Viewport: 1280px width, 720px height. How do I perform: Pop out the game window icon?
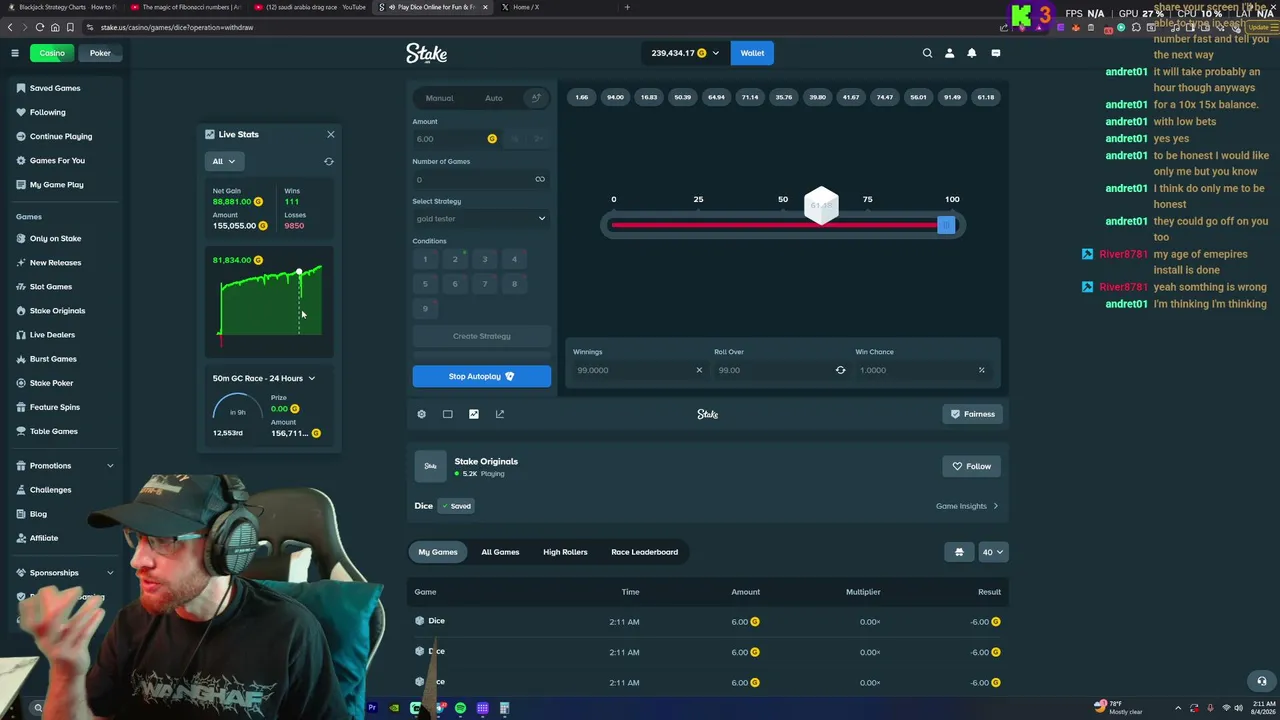(500, 414)
